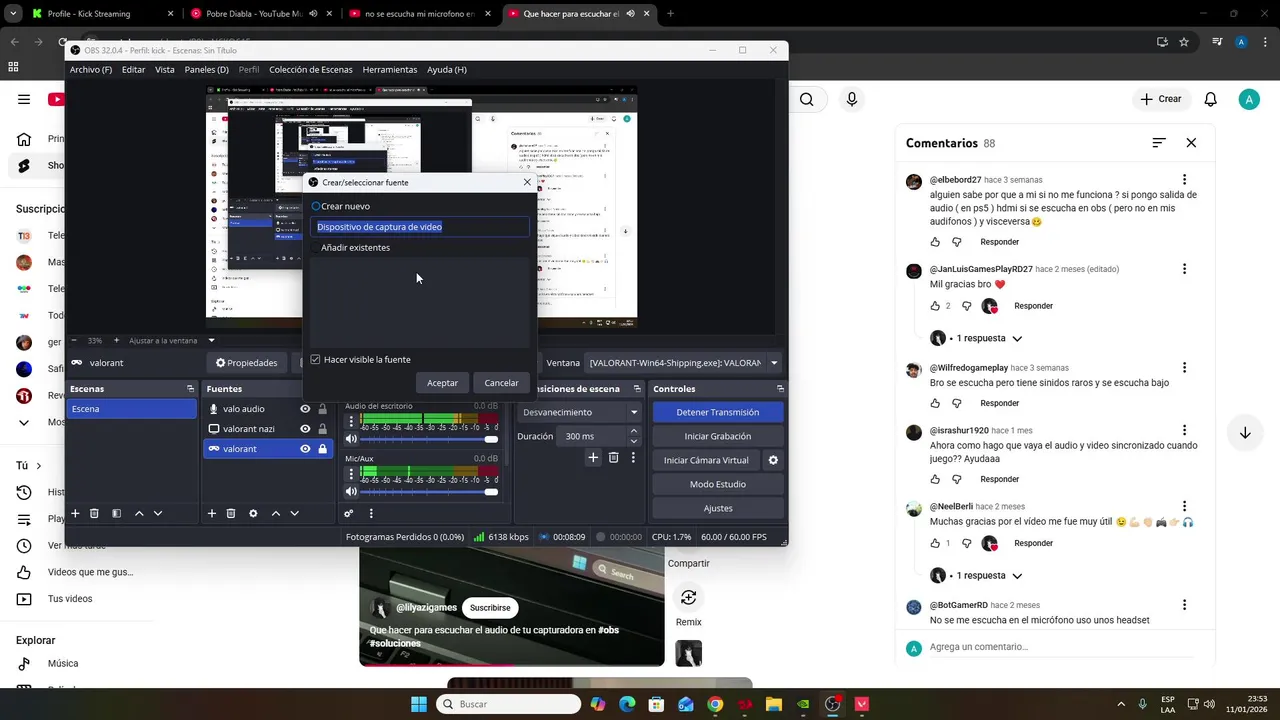The width and height of the screenshot is (1280, 720).
Task: Click YouTube voice search microphone icon
Action: coord(851,99)
